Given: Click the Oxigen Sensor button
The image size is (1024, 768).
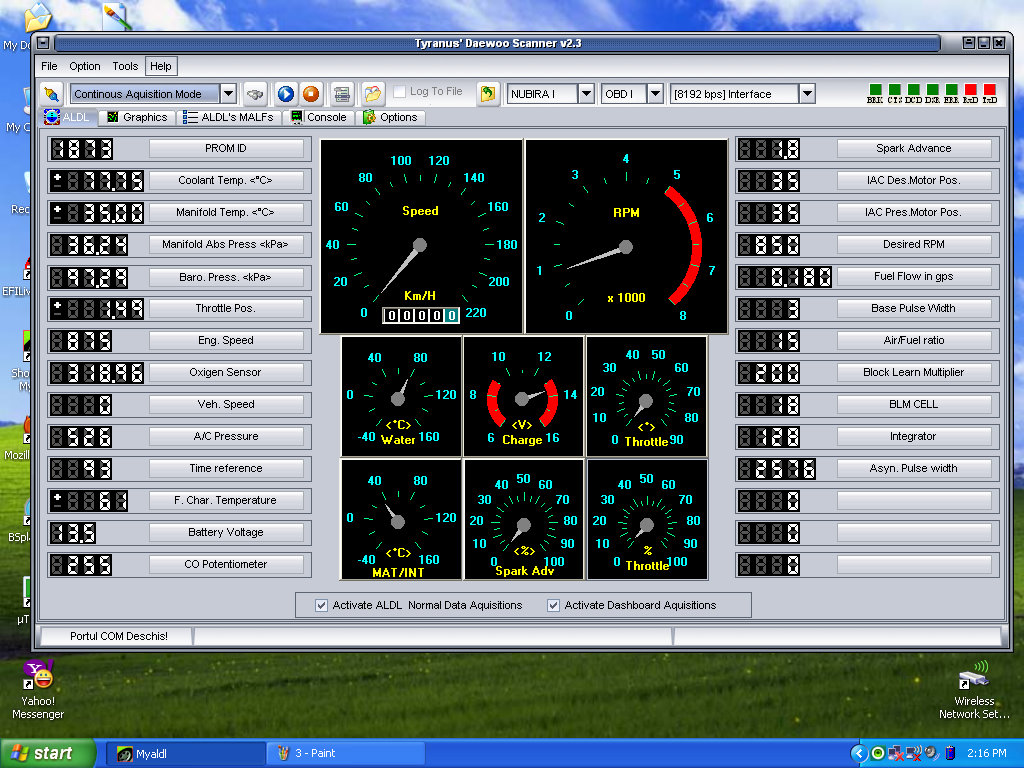Looking at the screenshot, I should (226, 372).
